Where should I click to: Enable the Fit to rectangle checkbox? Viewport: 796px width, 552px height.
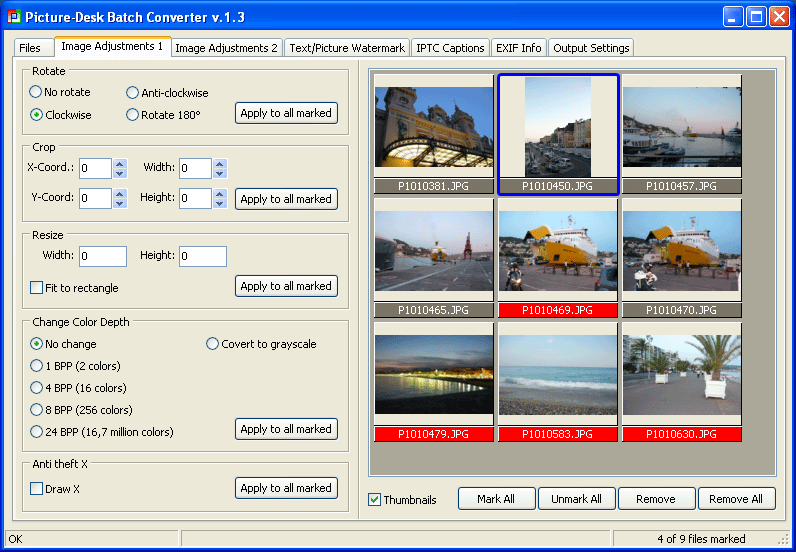(x=37, y=288)
